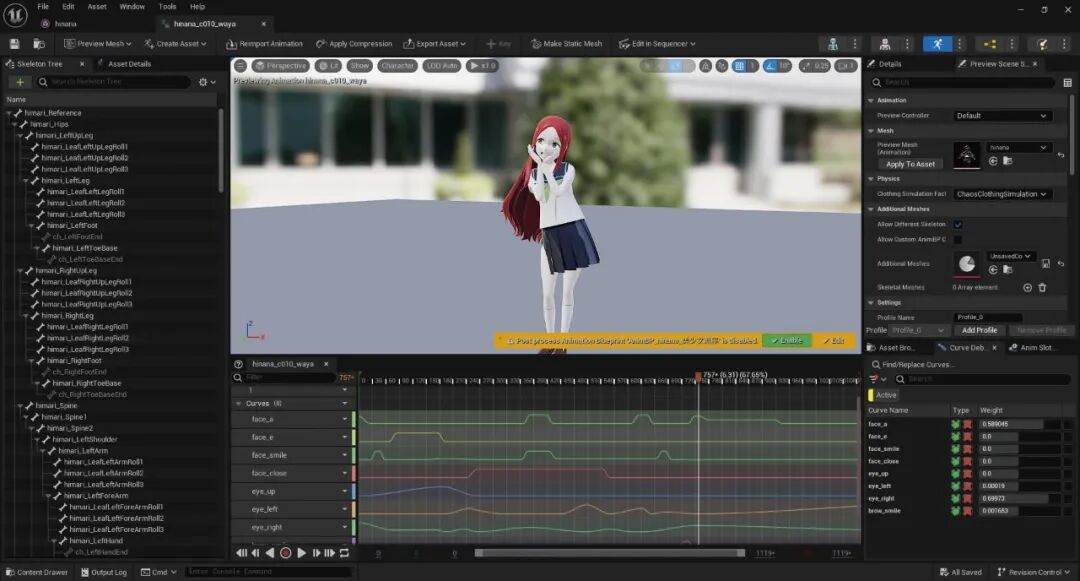Switch to the Anim Slot tab

pyautogui.click(x=1031, y=348)
